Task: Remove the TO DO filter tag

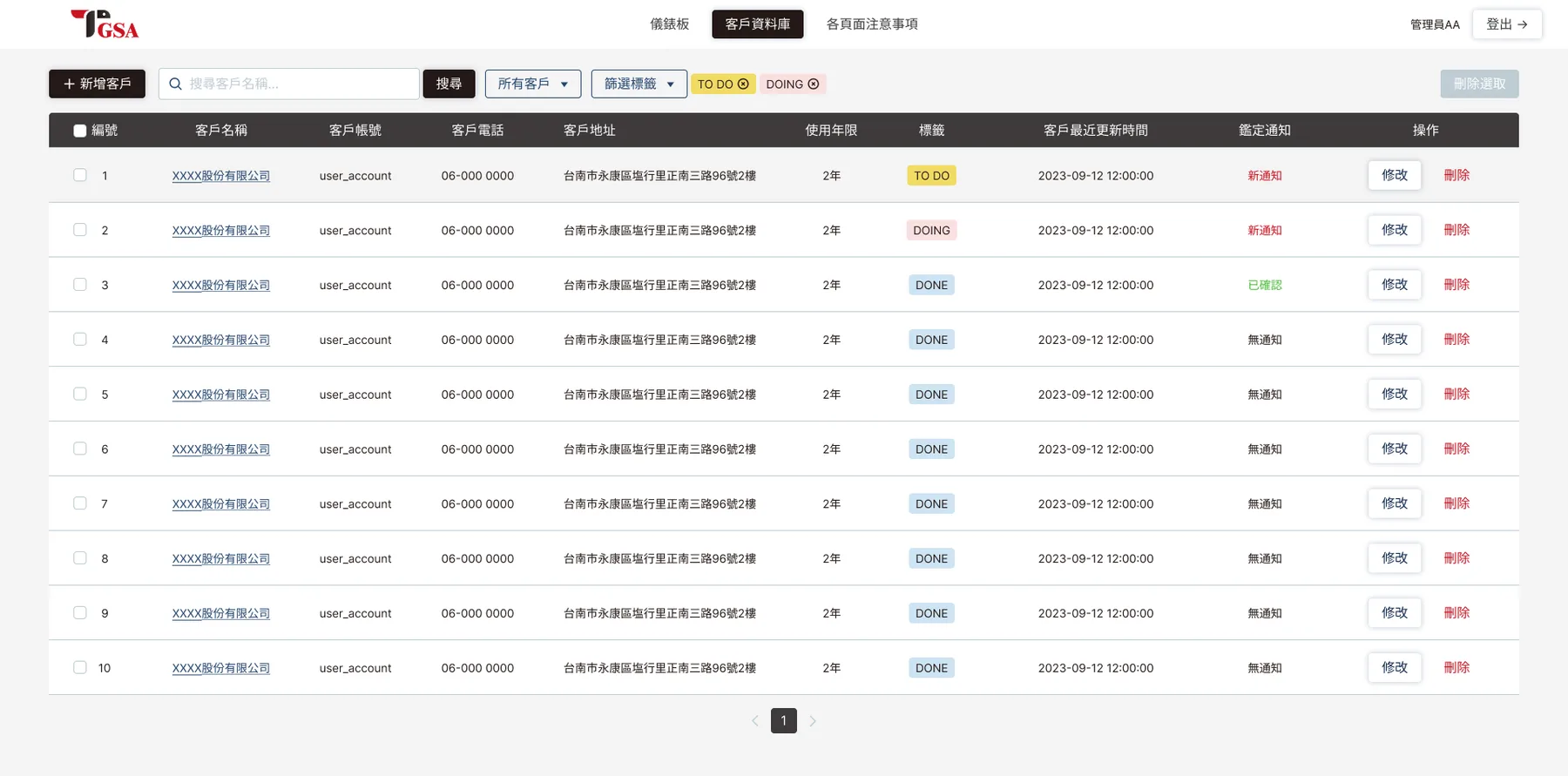Action: [743, 84]
